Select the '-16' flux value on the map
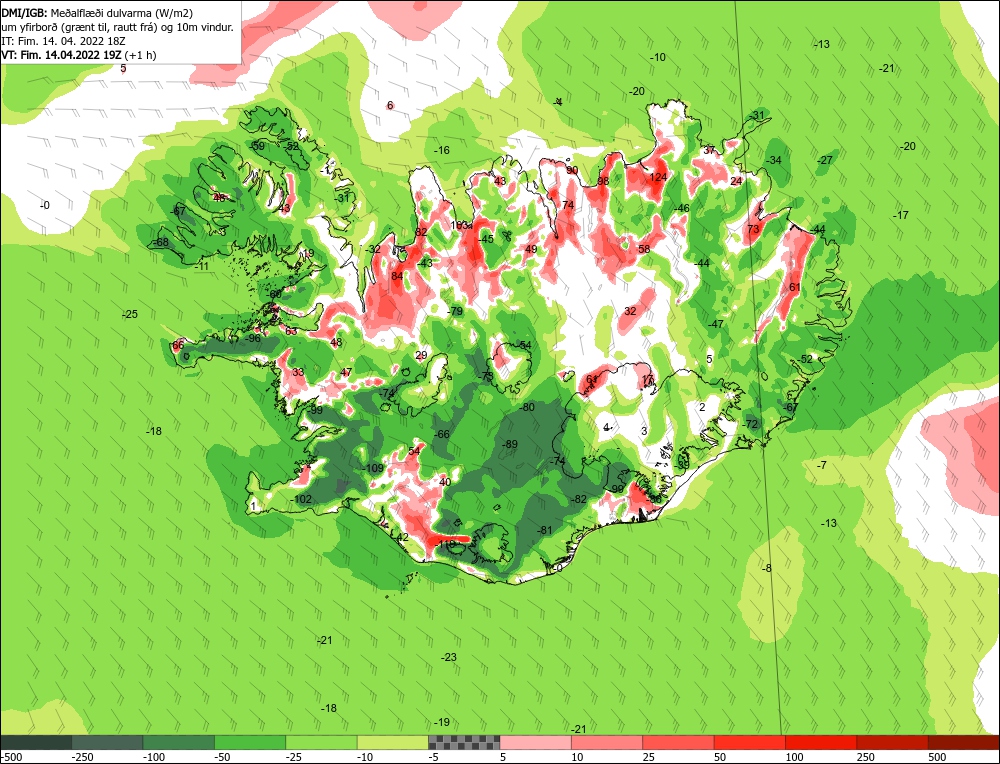 coord(441,151)
